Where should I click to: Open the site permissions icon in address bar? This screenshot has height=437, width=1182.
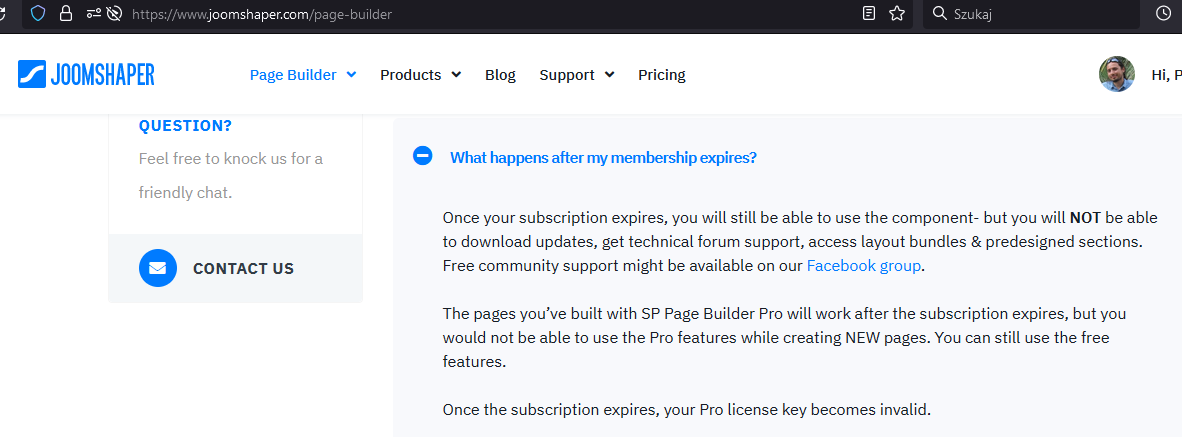[92, 14]
